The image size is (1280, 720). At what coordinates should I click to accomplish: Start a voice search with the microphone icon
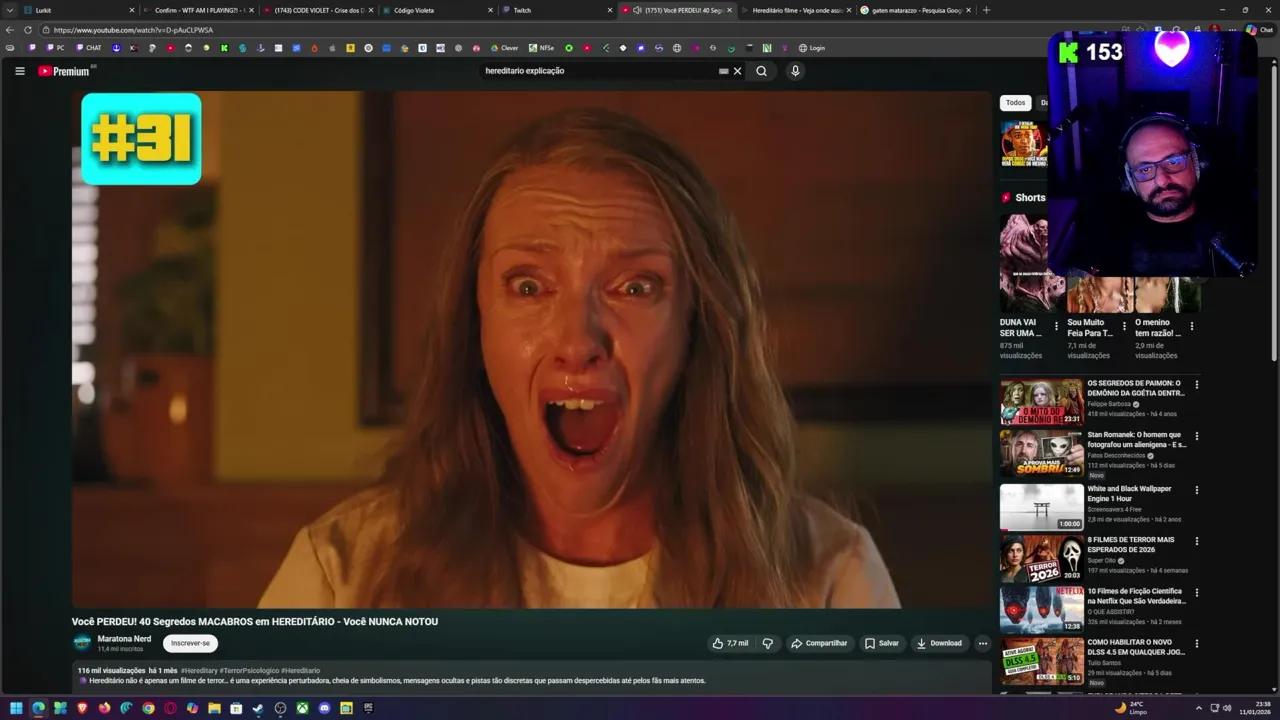pos(795,70)
